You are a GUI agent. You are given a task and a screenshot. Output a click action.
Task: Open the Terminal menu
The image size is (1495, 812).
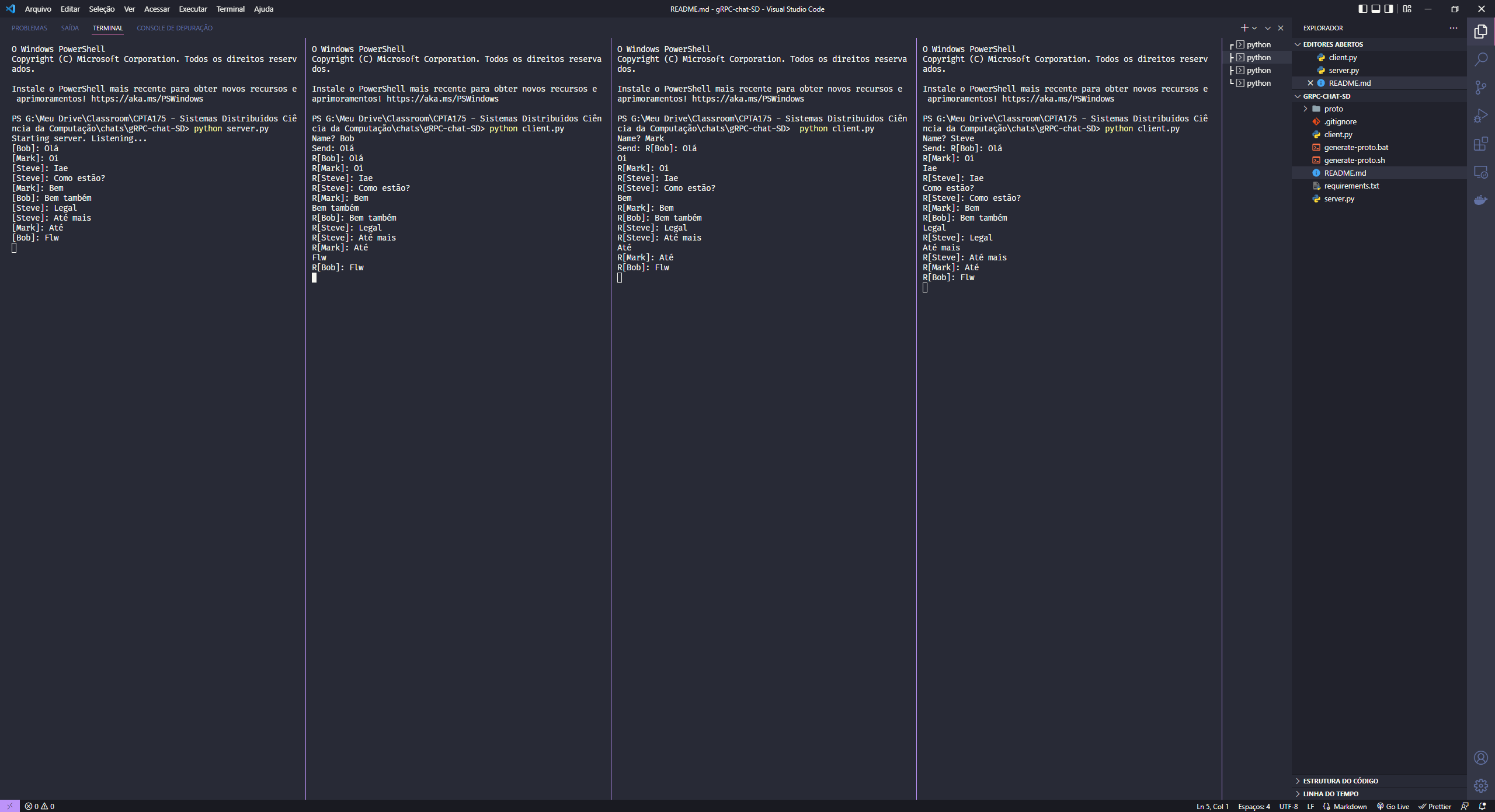pyautogui.click(x=230, y=9)
